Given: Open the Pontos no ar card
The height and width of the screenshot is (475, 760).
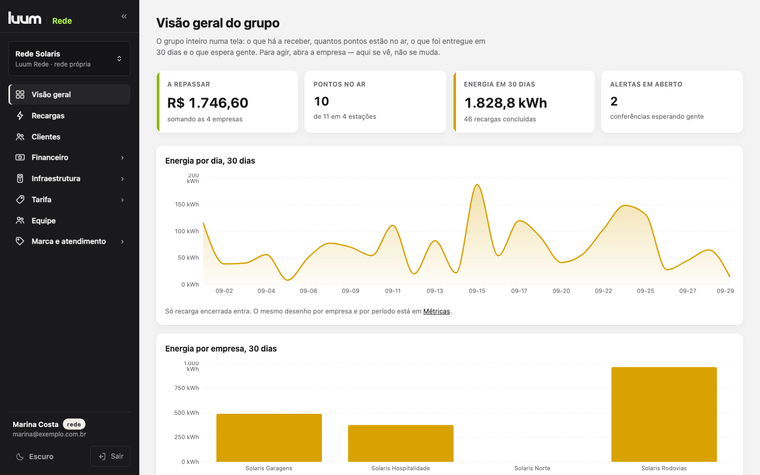Looking at the screenshot, I should tap(375, 102).
